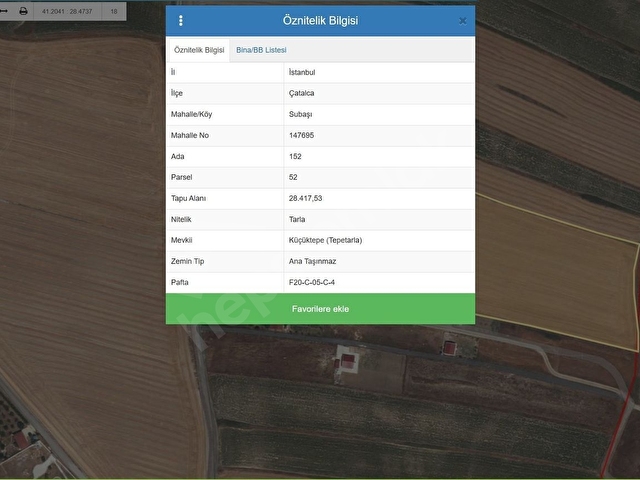Select the Tapu Alanı value 28.417,53
The image size is (640, 480).
tap(305, 198)
